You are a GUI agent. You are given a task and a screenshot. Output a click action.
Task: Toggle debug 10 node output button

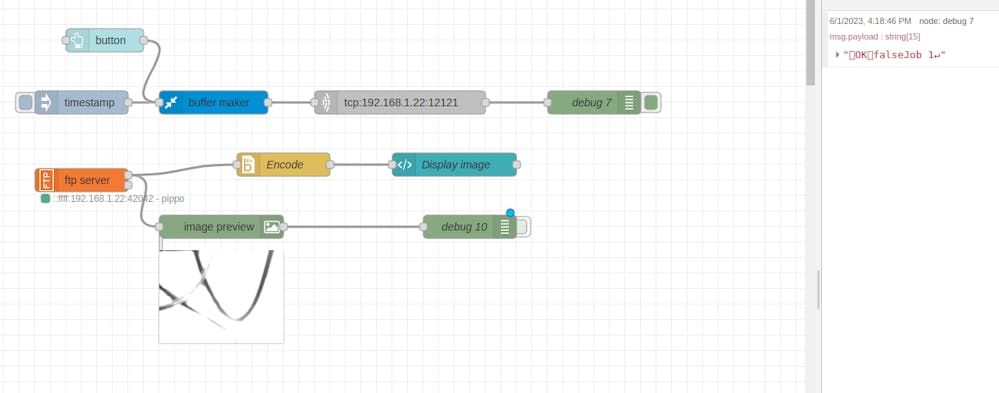coord(522,227)
